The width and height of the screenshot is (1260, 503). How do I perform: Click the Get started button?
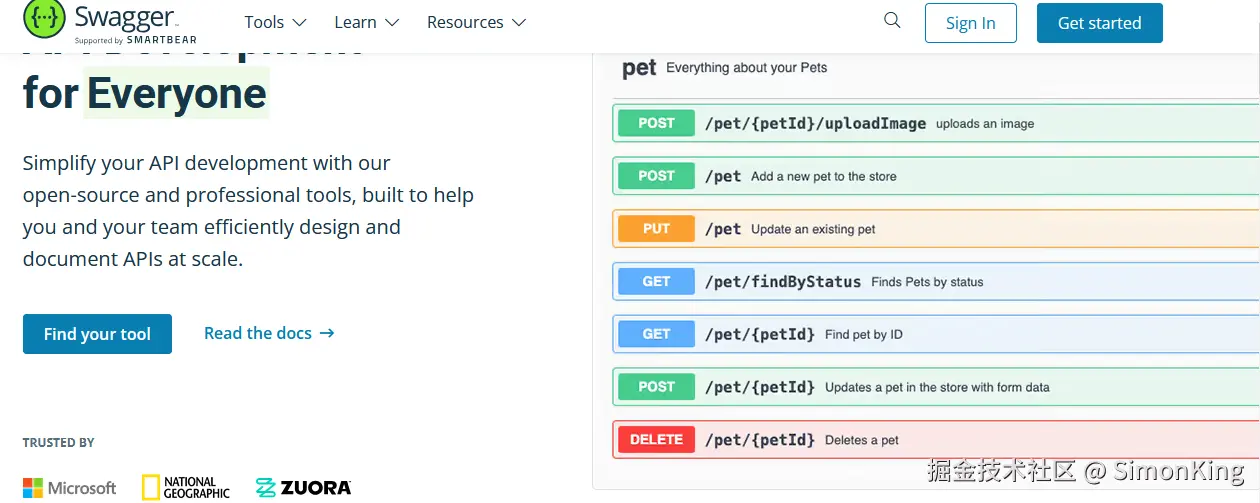tap(1099, 23)
